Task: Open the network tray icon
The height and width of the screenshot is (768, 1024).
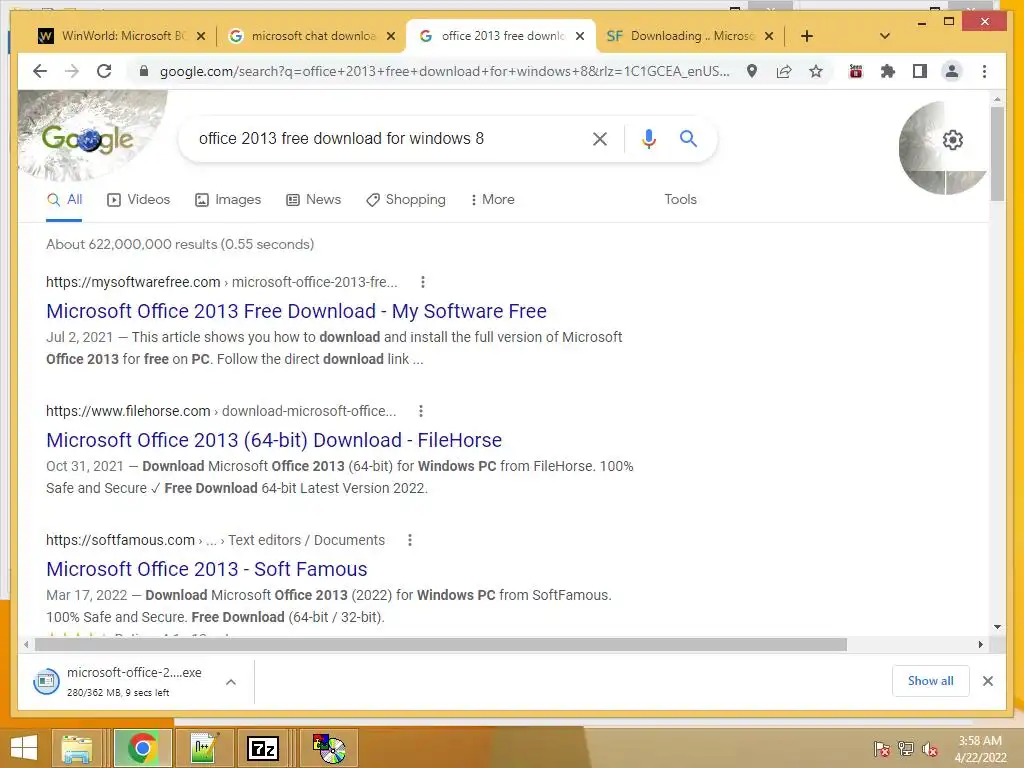Action: [x=906, y=749]
